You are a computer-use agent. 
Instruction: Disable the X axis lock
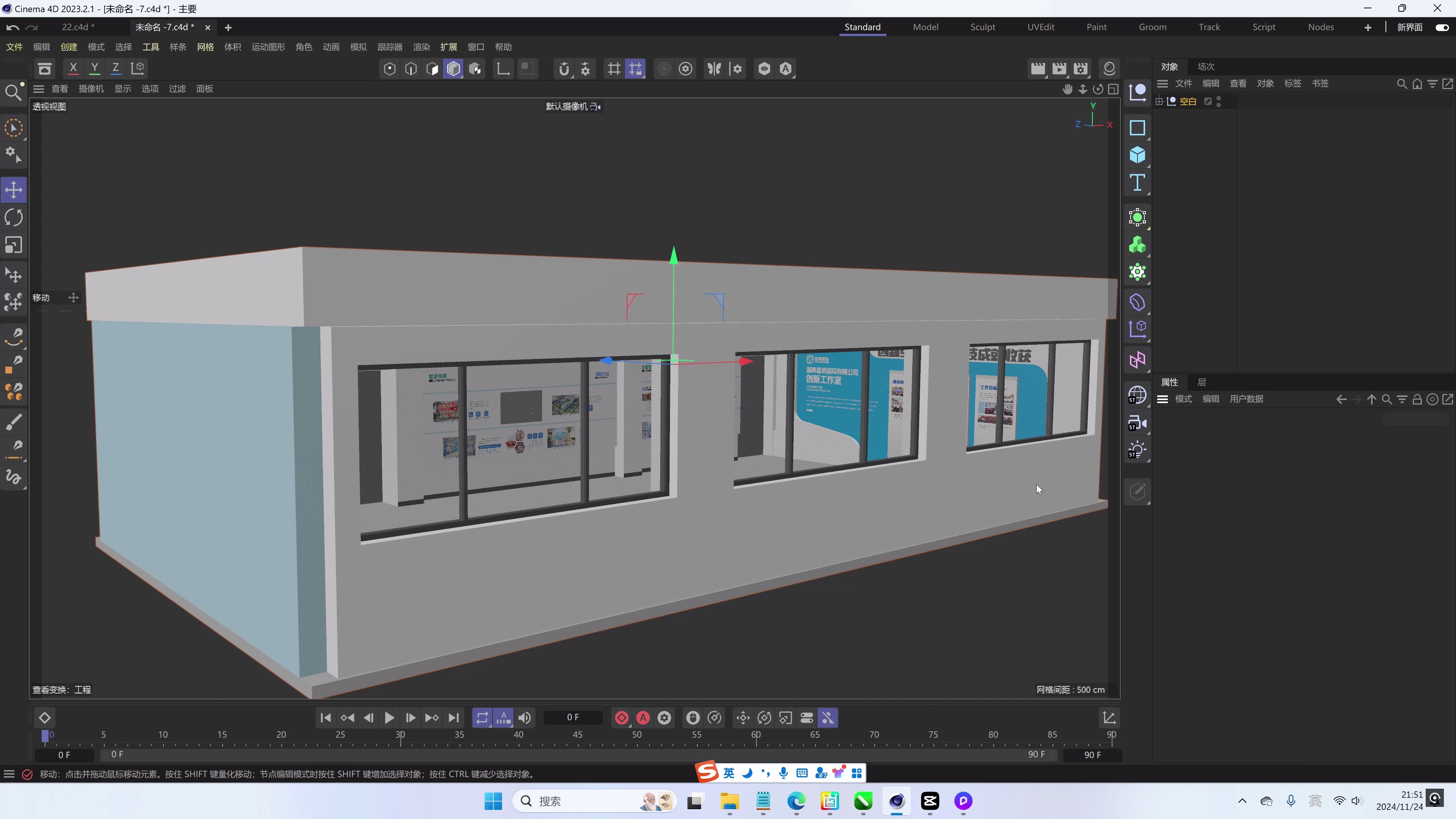coord(73,68)
